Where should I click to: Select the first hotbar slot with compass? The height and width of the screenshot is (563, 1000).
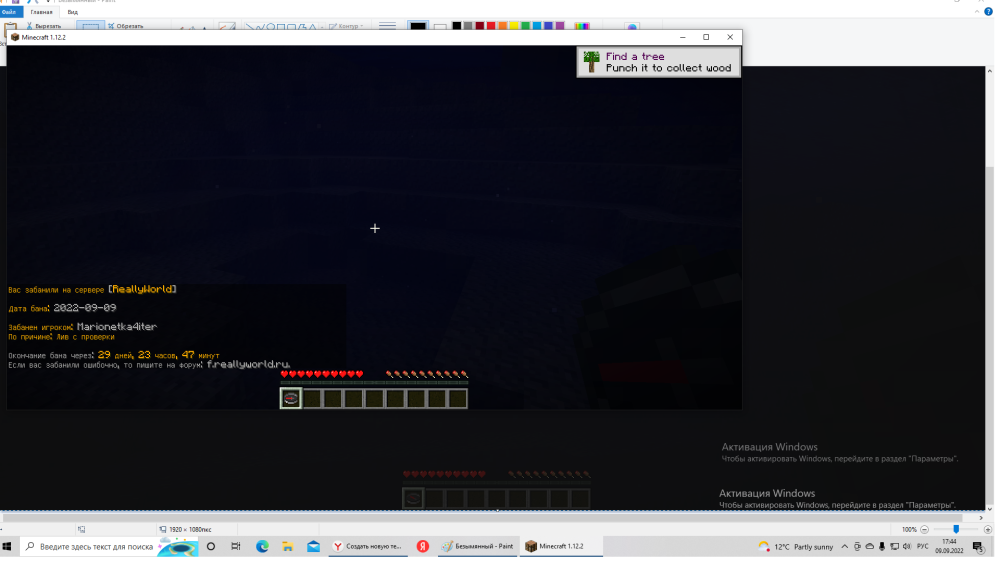coord(291,398)
